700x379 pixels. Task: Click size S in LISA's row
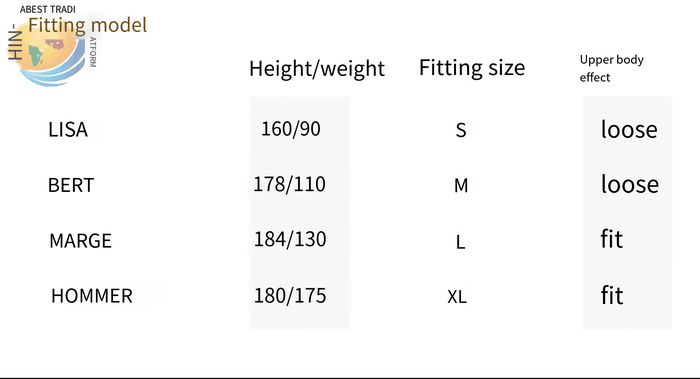(461, 130)
